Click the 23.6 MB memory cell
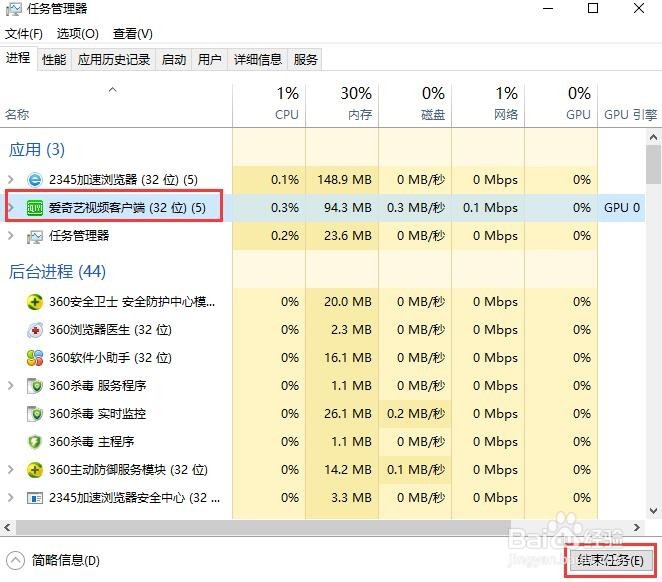662x582 pixels. pyautogui.click(x=342, y=236)
